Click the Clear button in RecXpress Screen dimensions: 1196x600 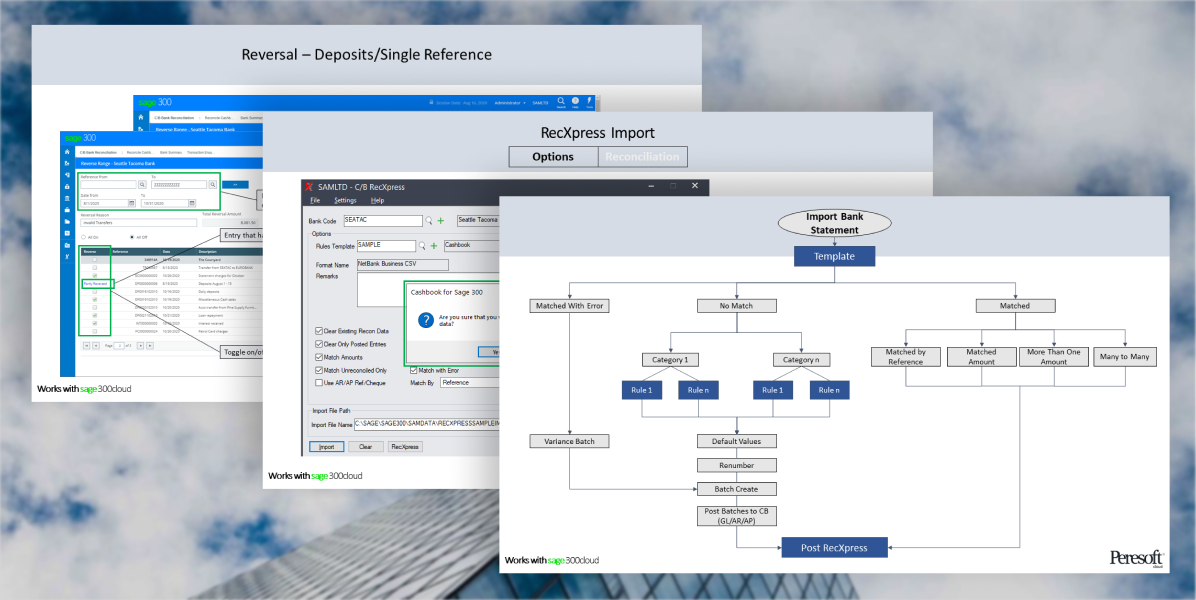click(x=365, y=447)
